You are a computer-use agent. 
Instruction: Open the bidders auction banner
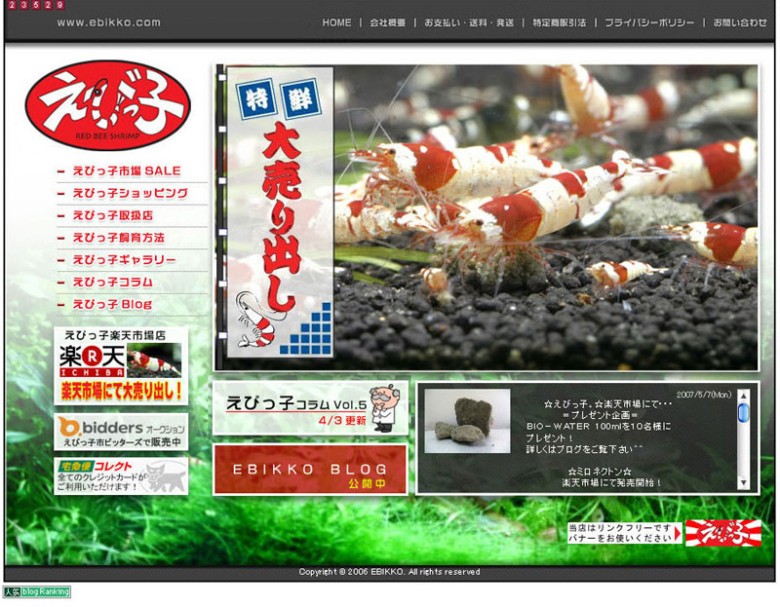point(121,432)
